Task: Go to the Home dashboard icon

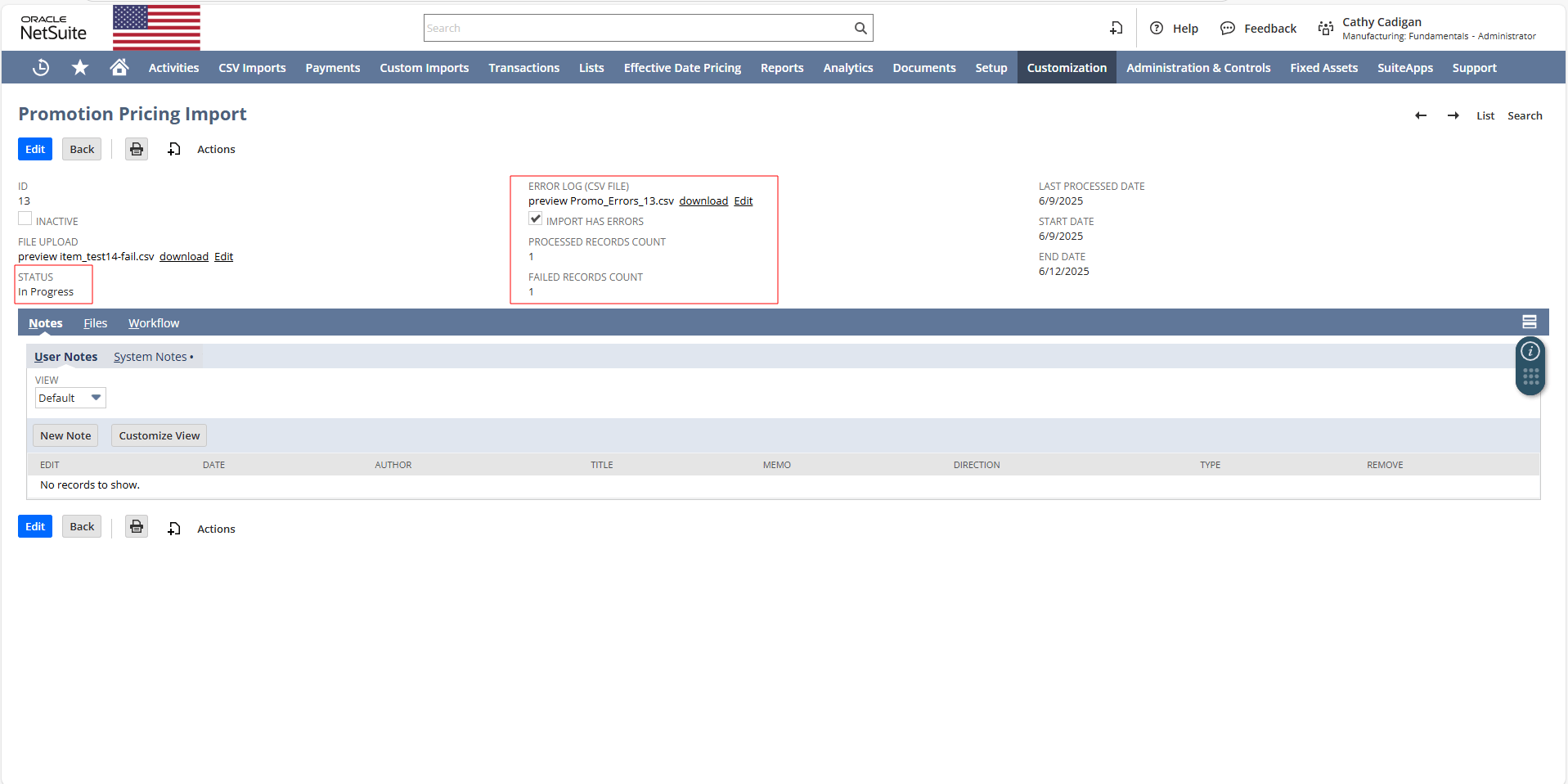Action: point(119,67)
